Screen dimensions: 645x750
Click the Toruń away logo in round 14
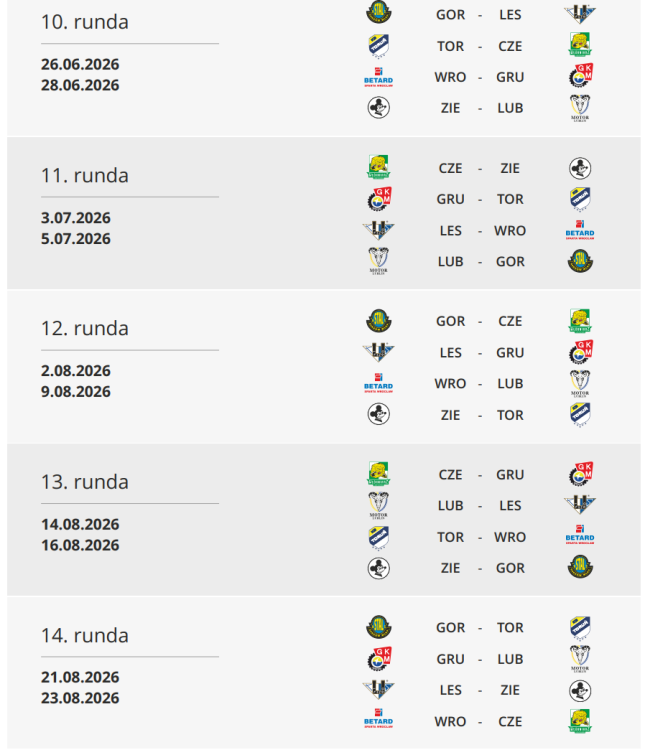(580, 628)
